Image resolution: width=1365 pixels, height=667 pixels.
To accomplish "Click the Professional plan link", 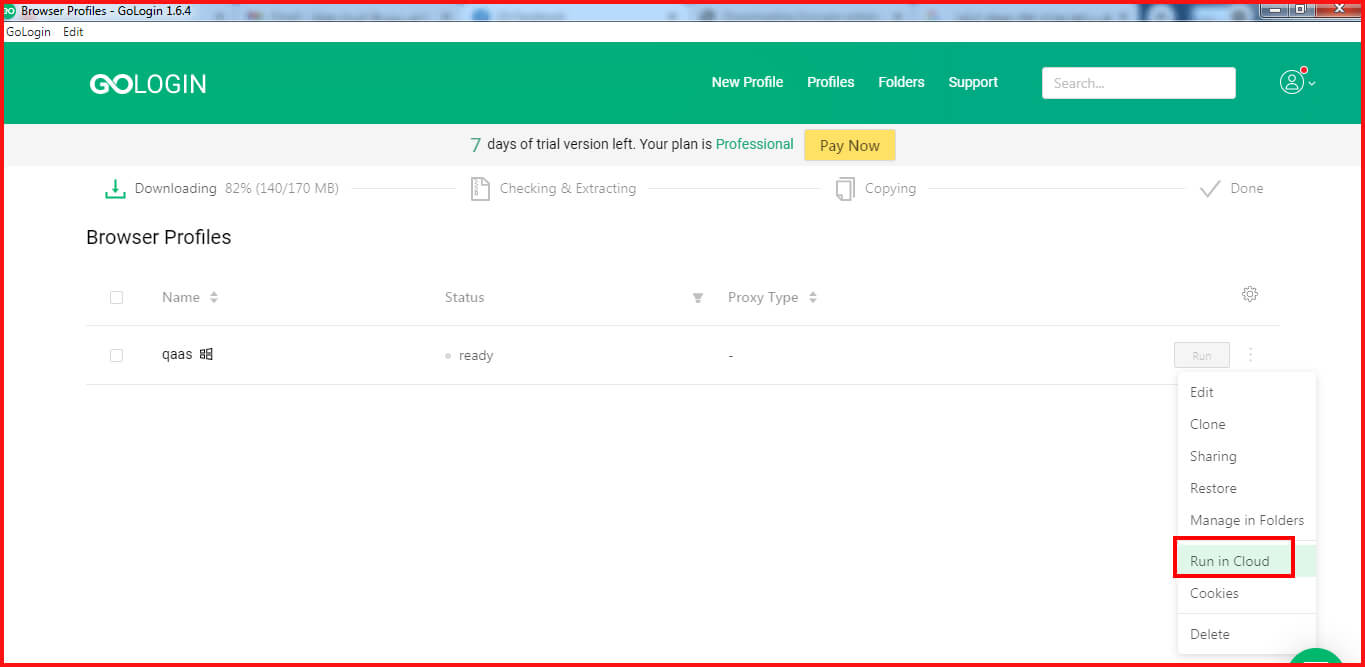I will pyautogui.click(x=755, y=144).
